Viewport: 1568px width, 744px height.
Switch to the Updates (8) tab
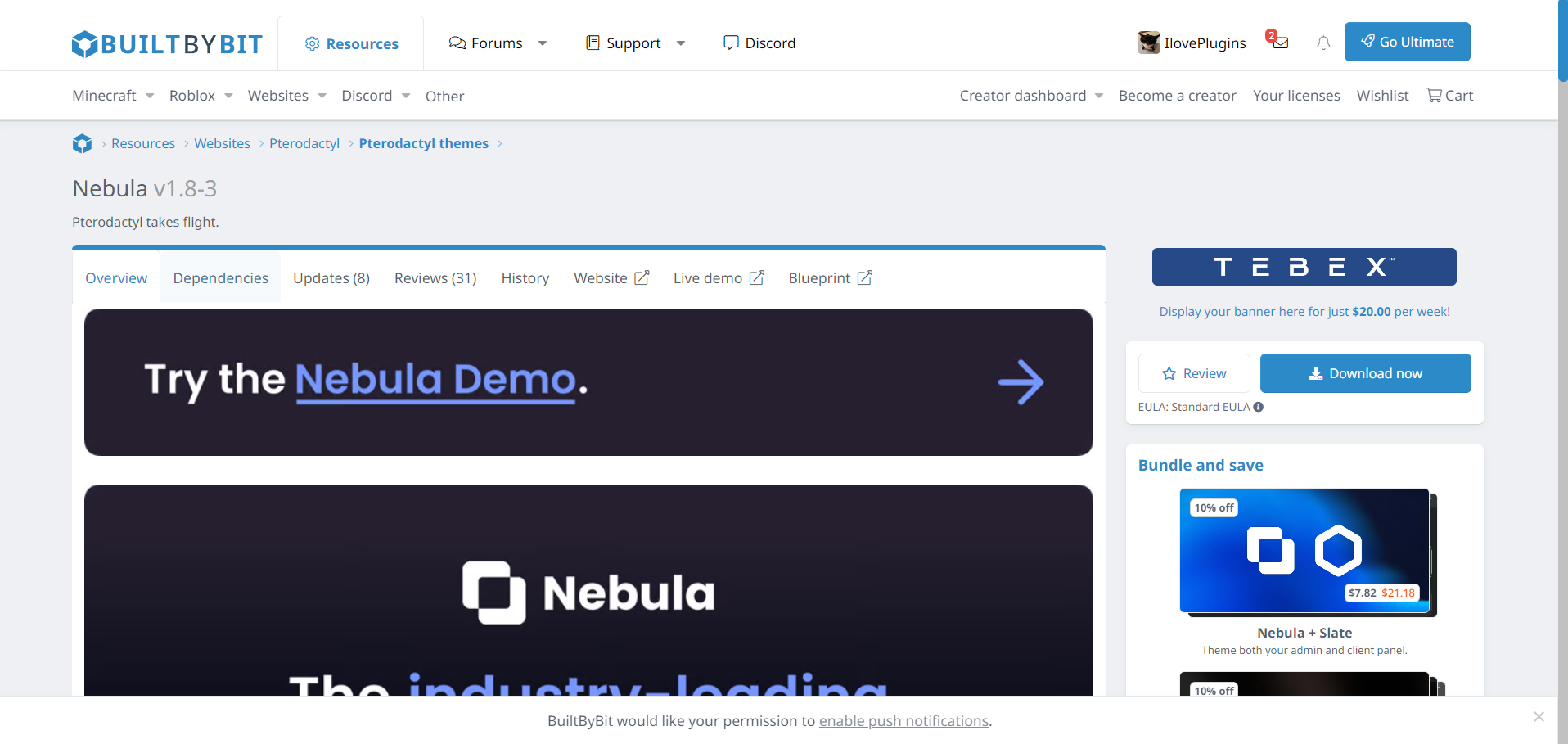click(331, 278)
